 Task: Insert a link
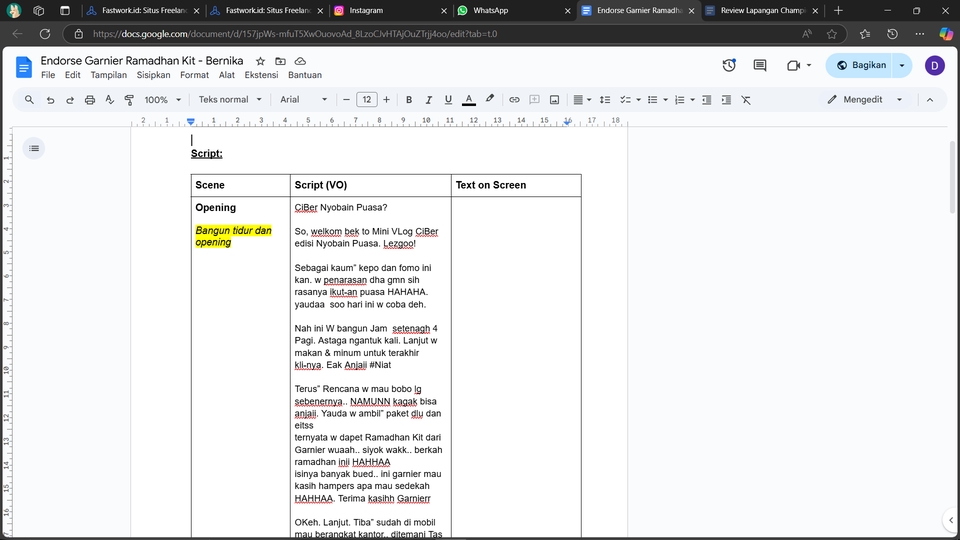click(514, 100)
